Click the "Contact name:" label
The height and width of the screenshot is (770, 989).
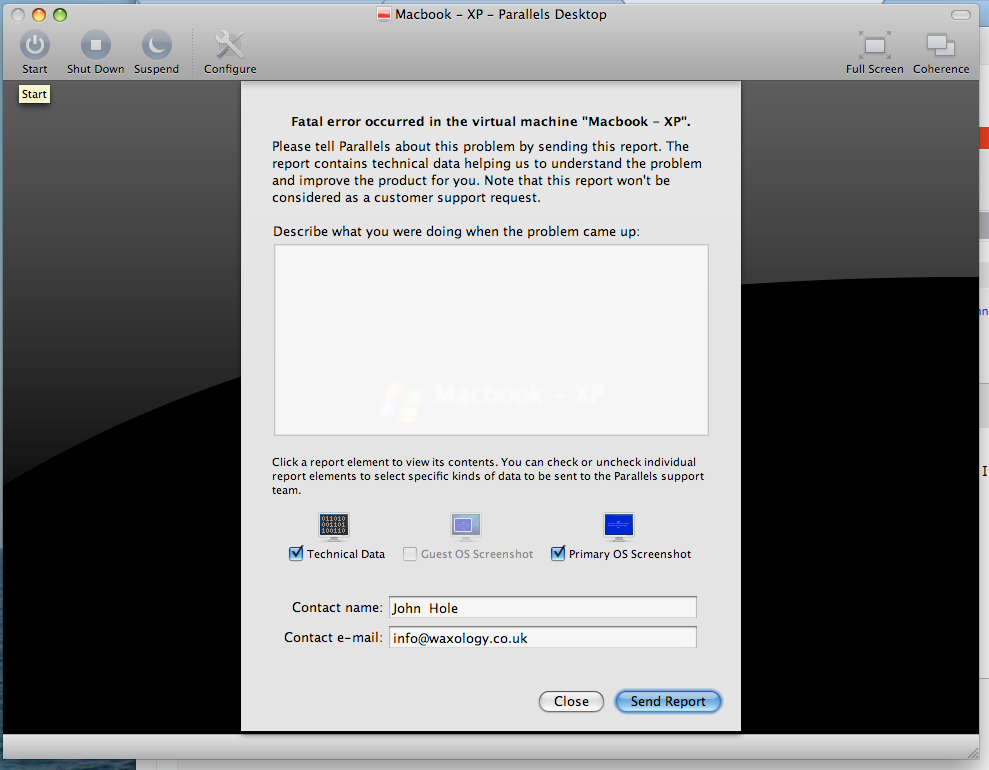(x=337, y=607)
